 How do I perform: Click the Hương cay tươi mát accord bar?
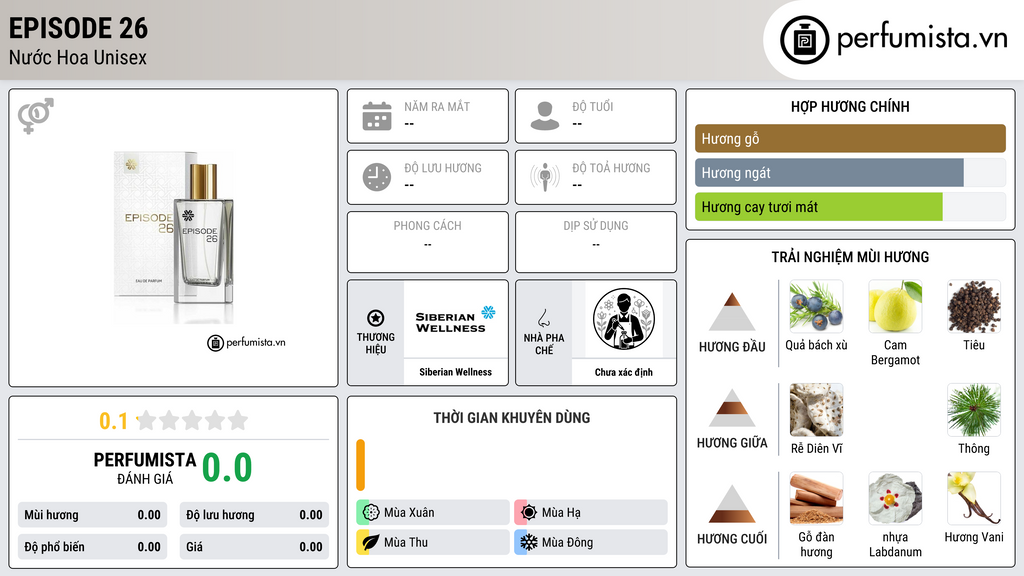click(x=850, y=206)
